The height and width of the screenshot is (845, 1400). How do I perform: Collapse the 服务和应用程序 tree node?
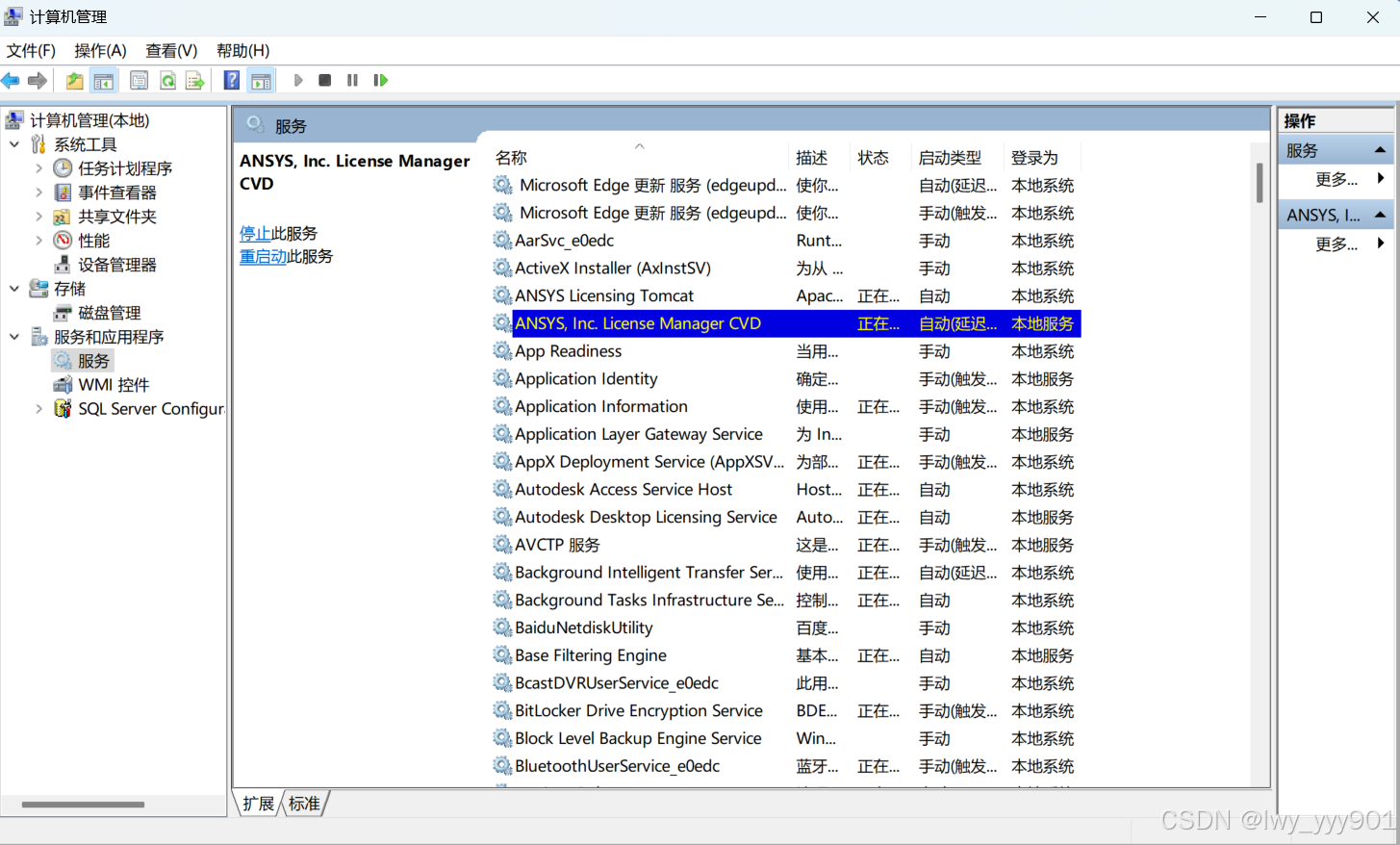click(14, 337)
